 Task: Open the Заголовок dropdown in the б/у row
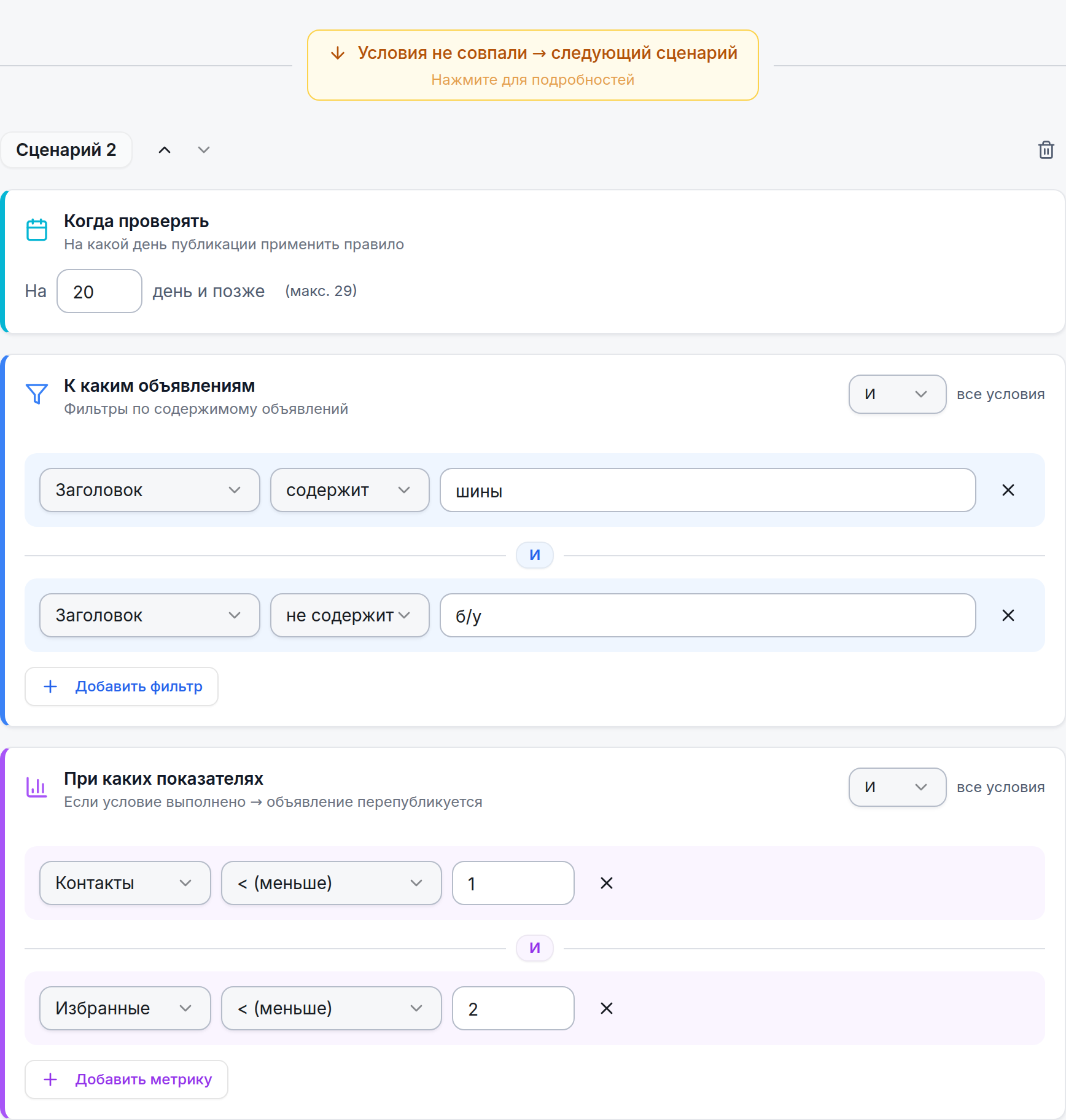[x=150, y=615]
